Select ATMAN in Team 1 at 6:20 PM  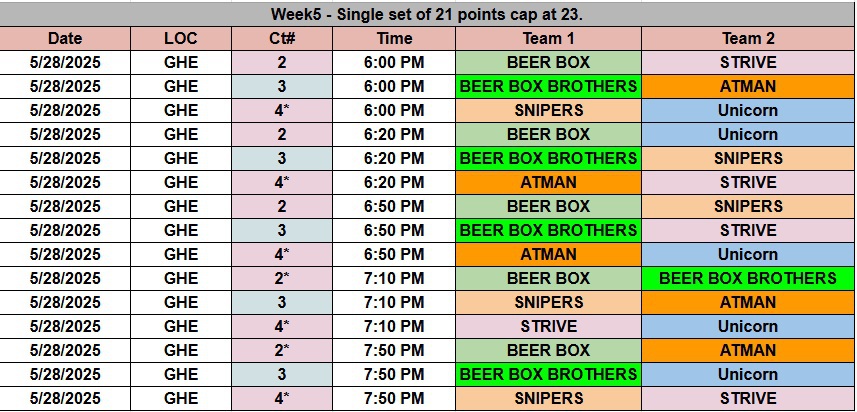pos(548,182)
